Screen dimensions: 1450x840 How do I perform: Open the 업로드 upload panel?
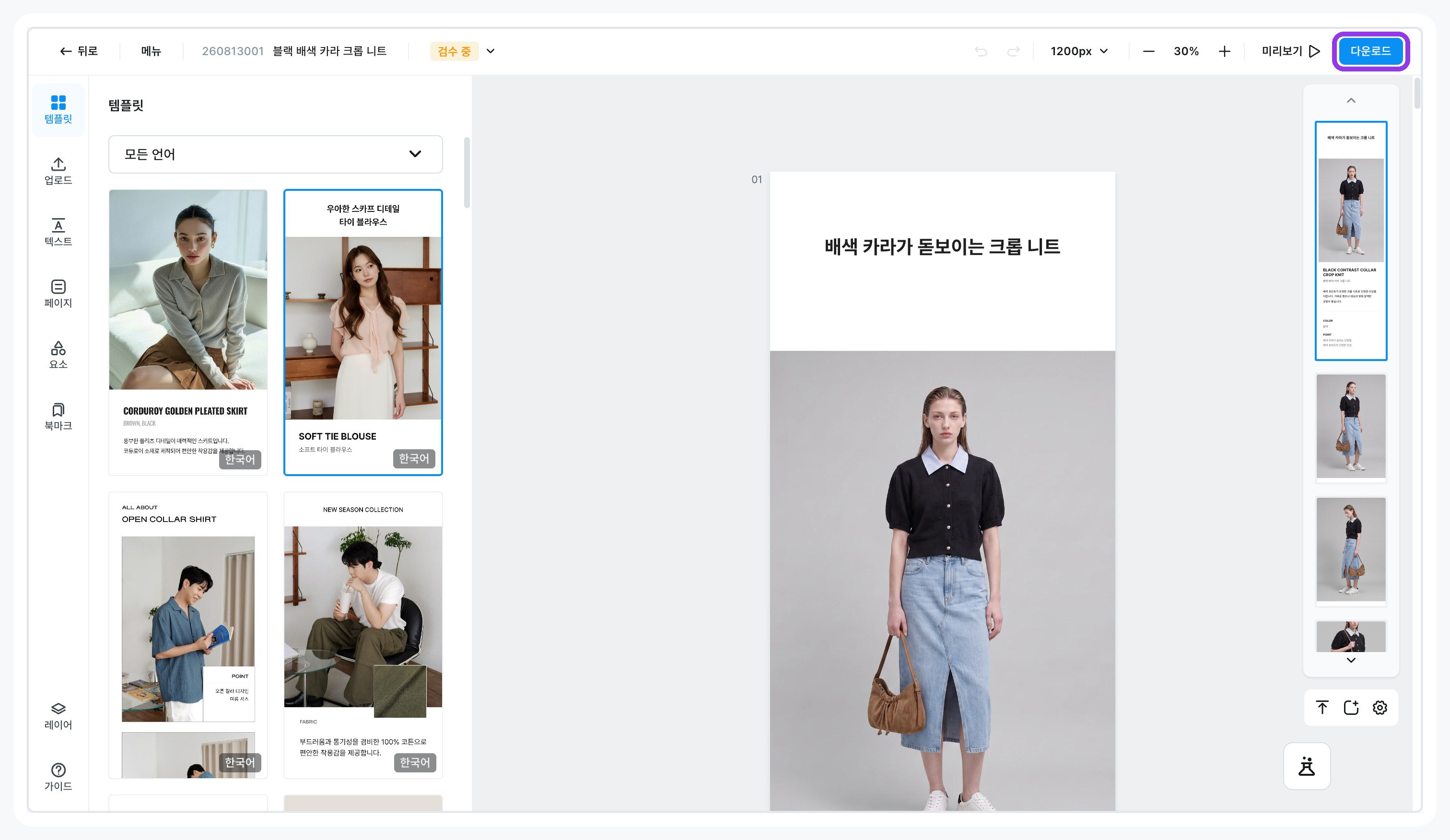click(58, 171)
